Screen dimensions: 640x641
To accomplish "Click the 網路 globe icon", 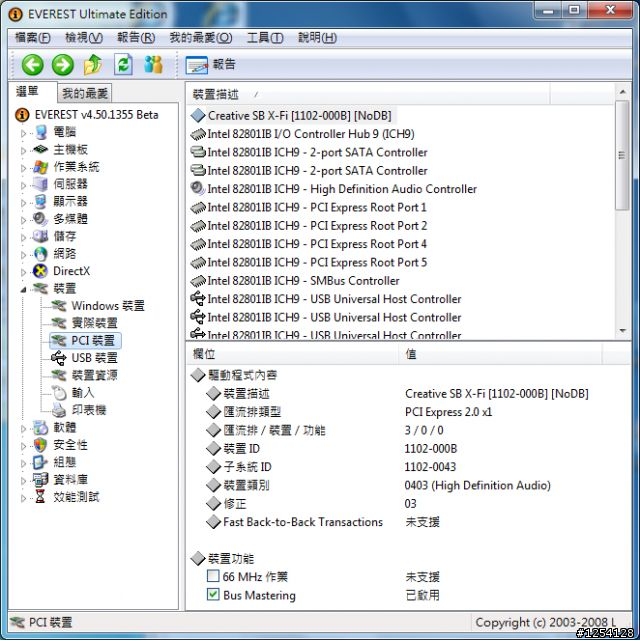I will click(x=40, y=254).
